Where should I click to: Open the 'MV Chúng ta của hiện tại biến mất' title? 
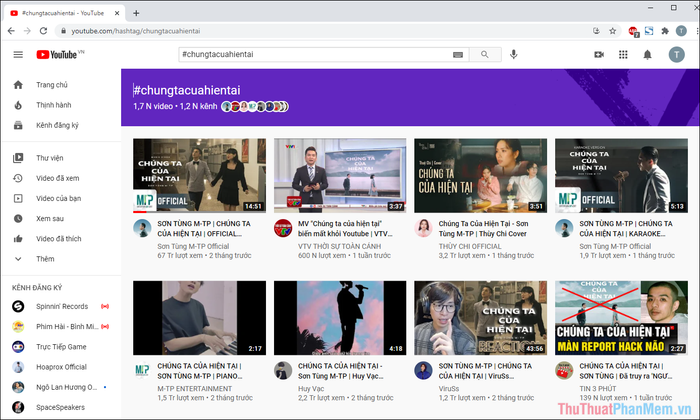click(345, 229)
